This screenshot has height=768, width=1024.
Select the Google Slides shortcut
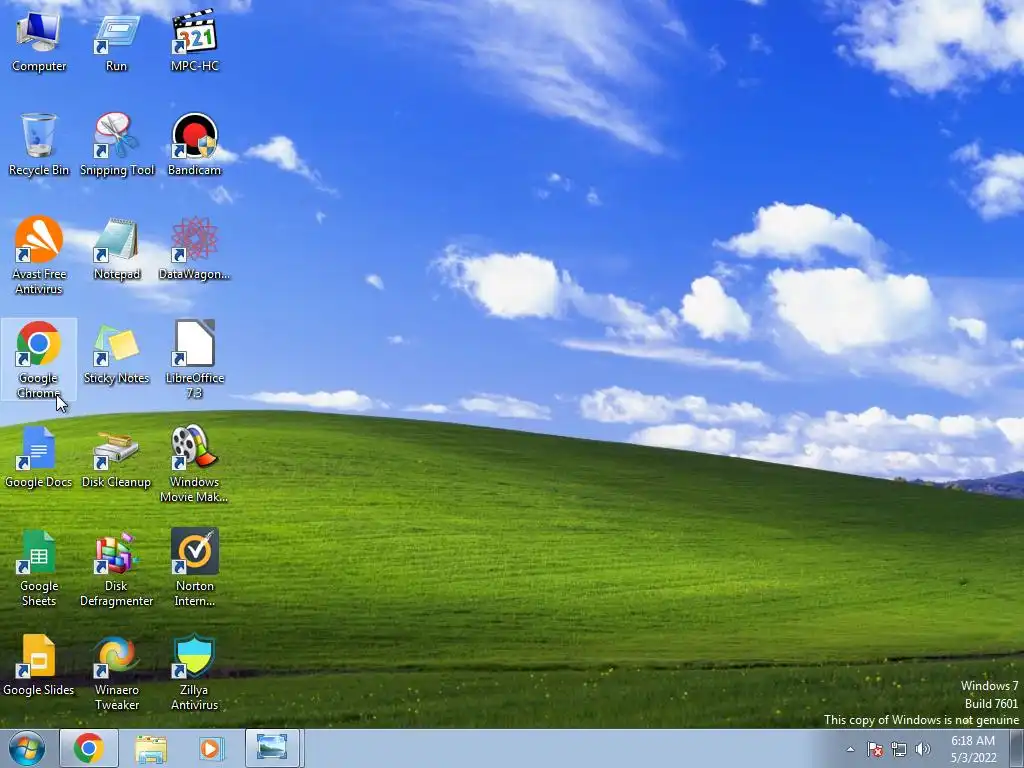click(39, 665)
